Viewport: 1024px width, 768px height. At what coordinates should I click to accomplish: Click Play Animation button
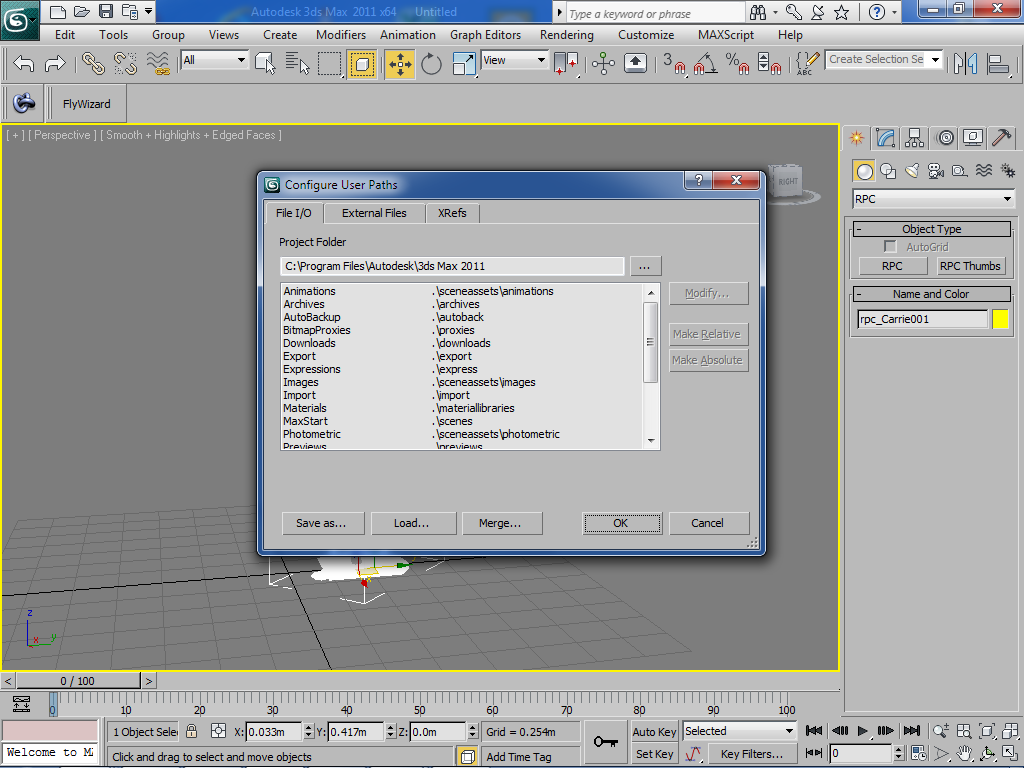pyautogui.click(x=862, y=731)
